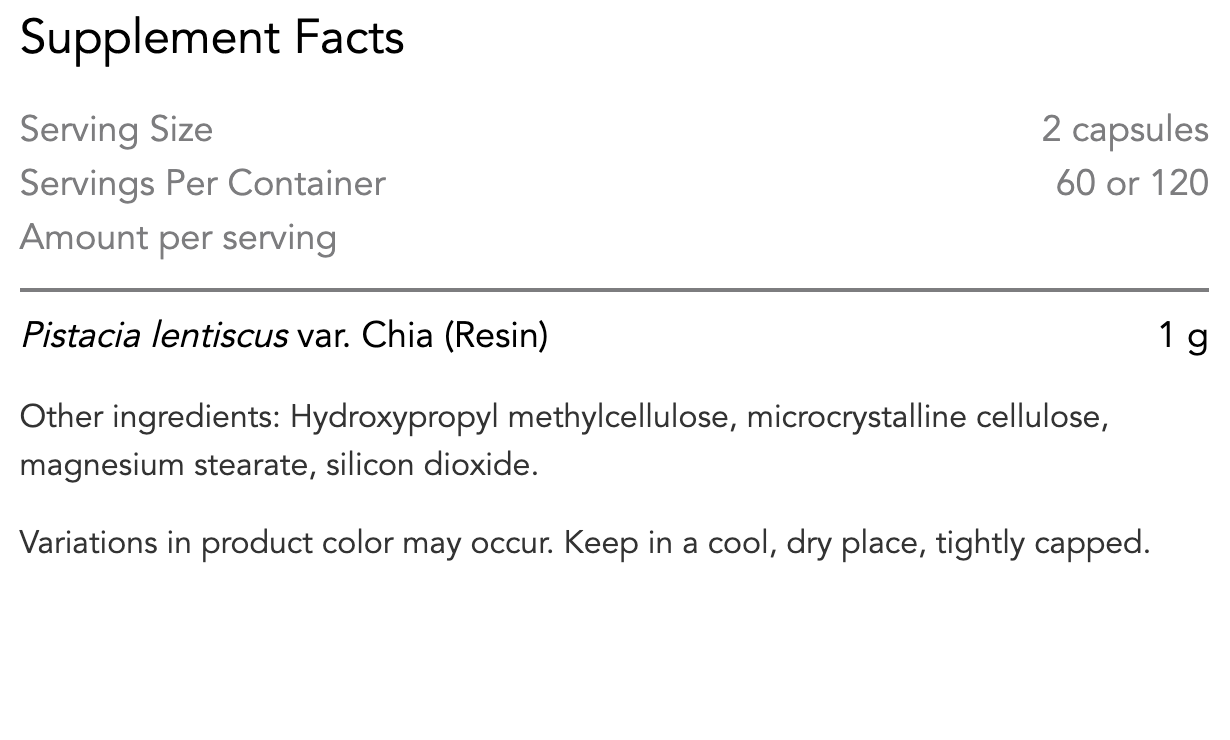This screenshot has width=1230, height=740.
Task: Click the 1 g amount value
Action: coord(1183,336)
